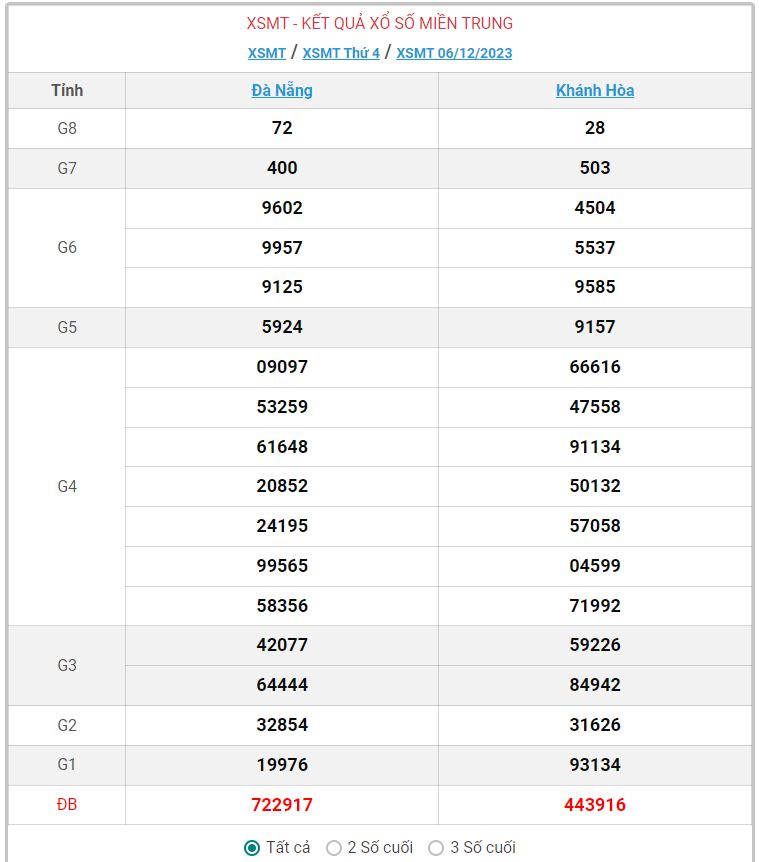Viewport: 759px width, 862px height.
Task: Follow the "XSMT 06/12/2023" date link
Action: point(454,53)
